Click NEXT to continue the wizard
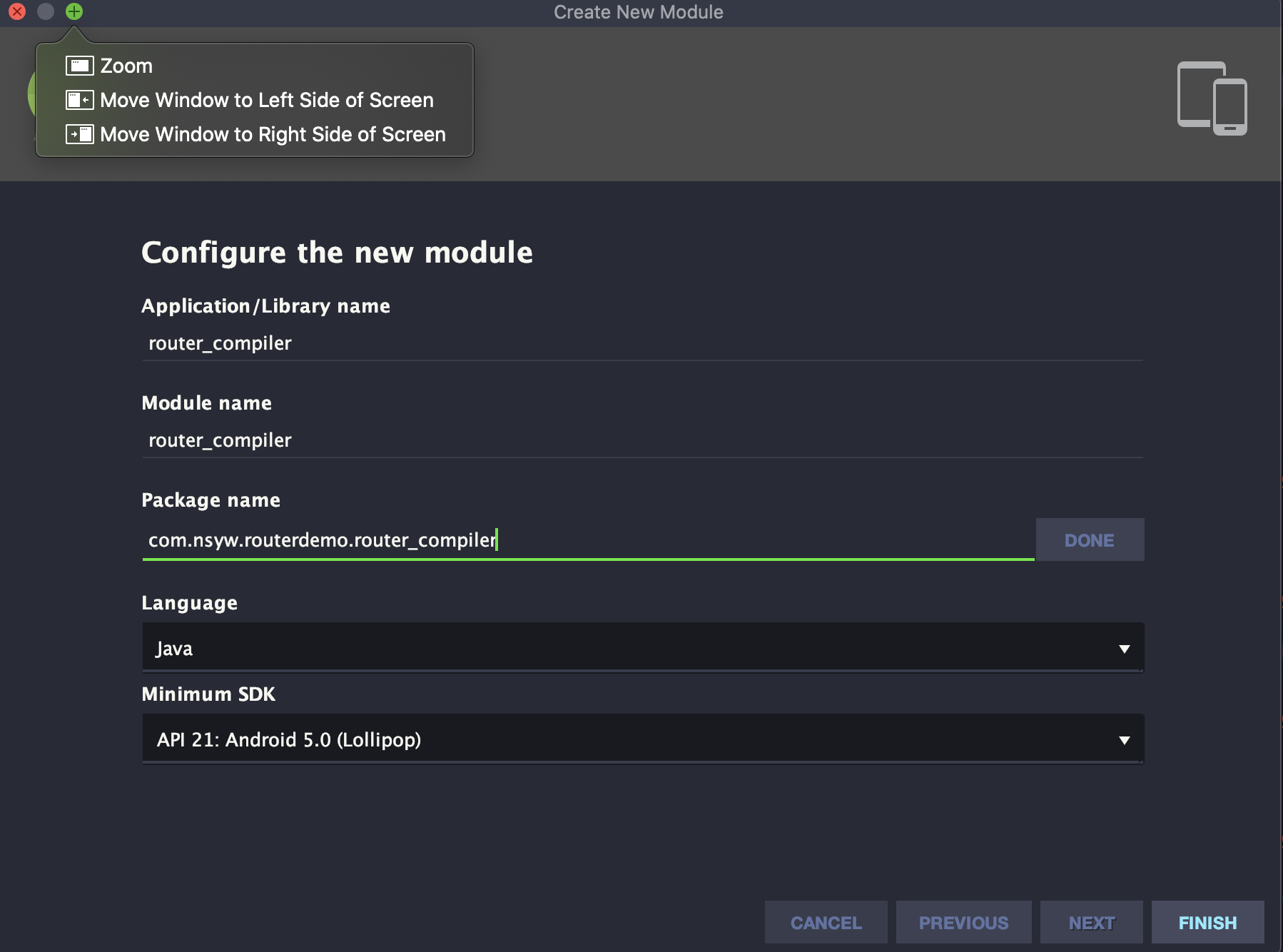1283x952 pixels. point(1091,922)
